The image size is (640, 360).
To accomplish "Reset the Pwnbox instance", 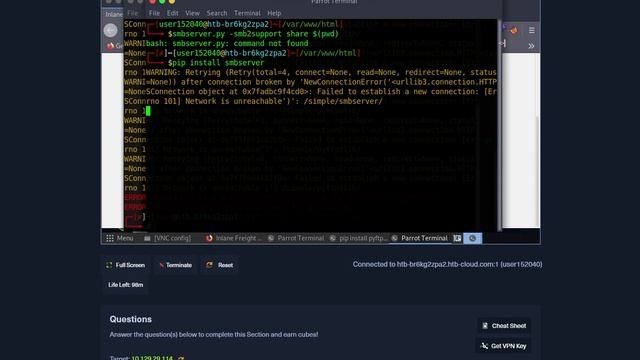I will point(220,265).
